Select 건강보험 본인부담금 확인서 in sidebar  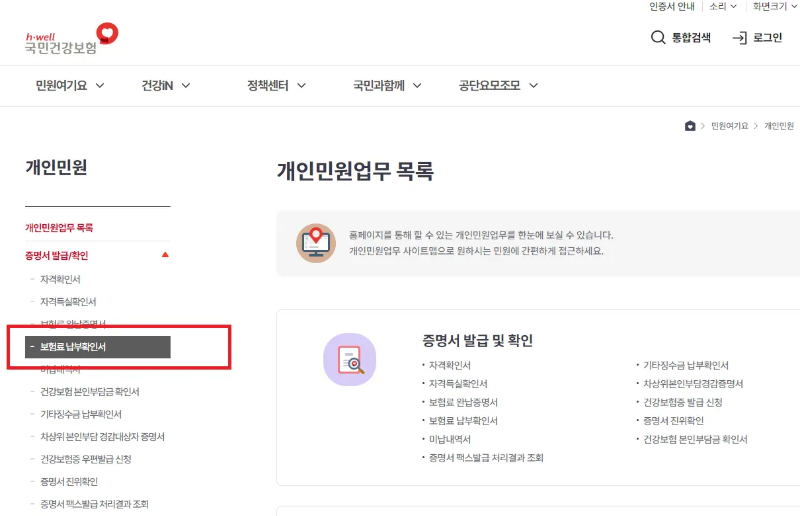[x=89, y=391]
